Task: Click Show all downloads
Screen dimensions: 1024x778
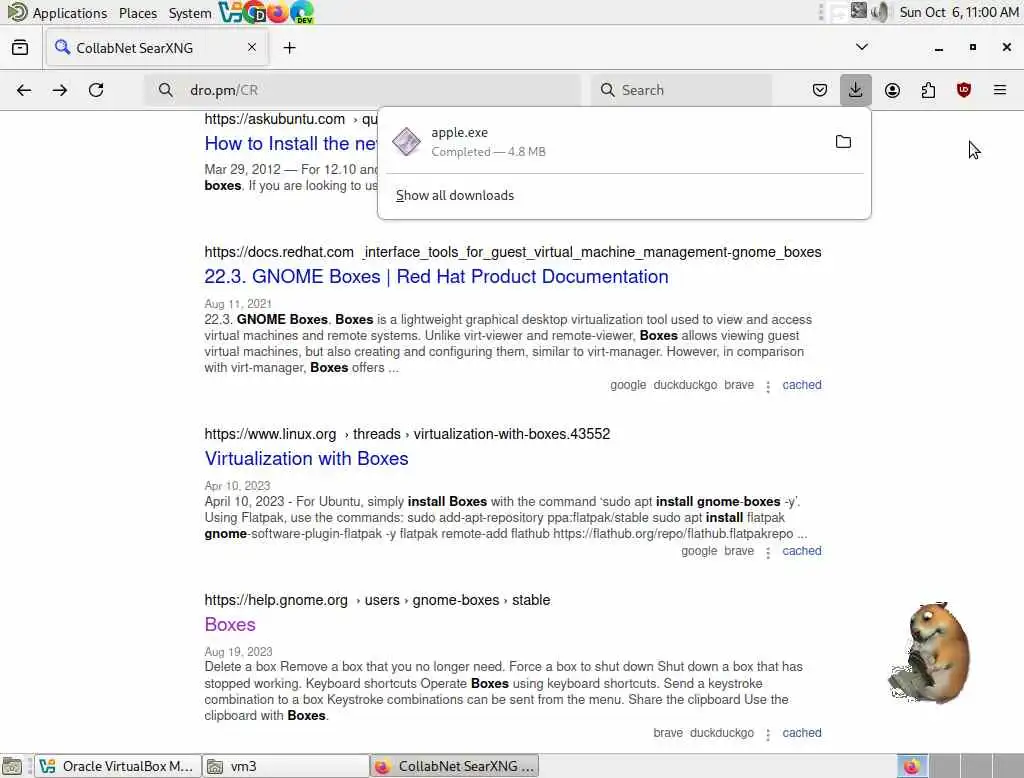Action: click(455, 195)
